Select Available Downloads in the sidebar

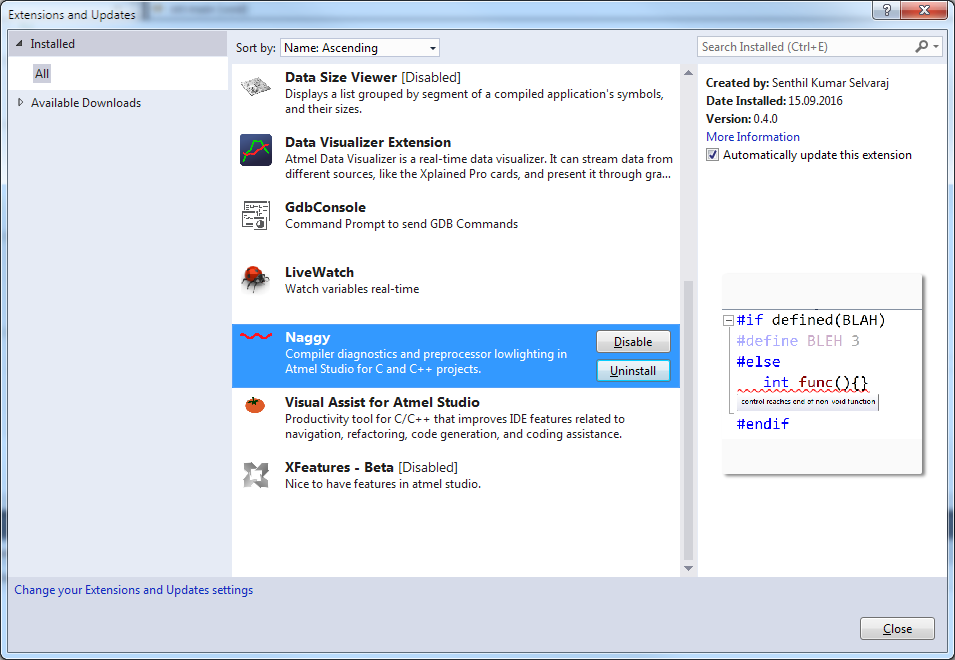pyautogui.click(x=86, y=103)
